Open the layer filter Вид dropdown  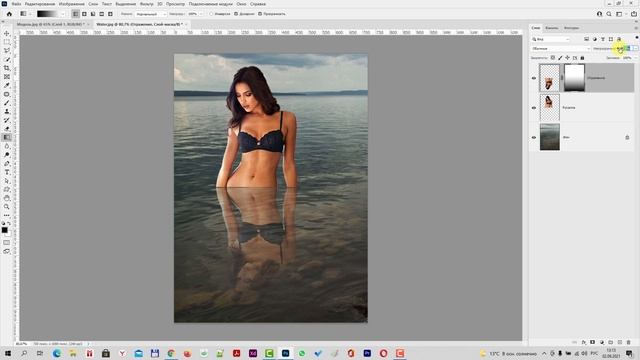pos(551,39)
